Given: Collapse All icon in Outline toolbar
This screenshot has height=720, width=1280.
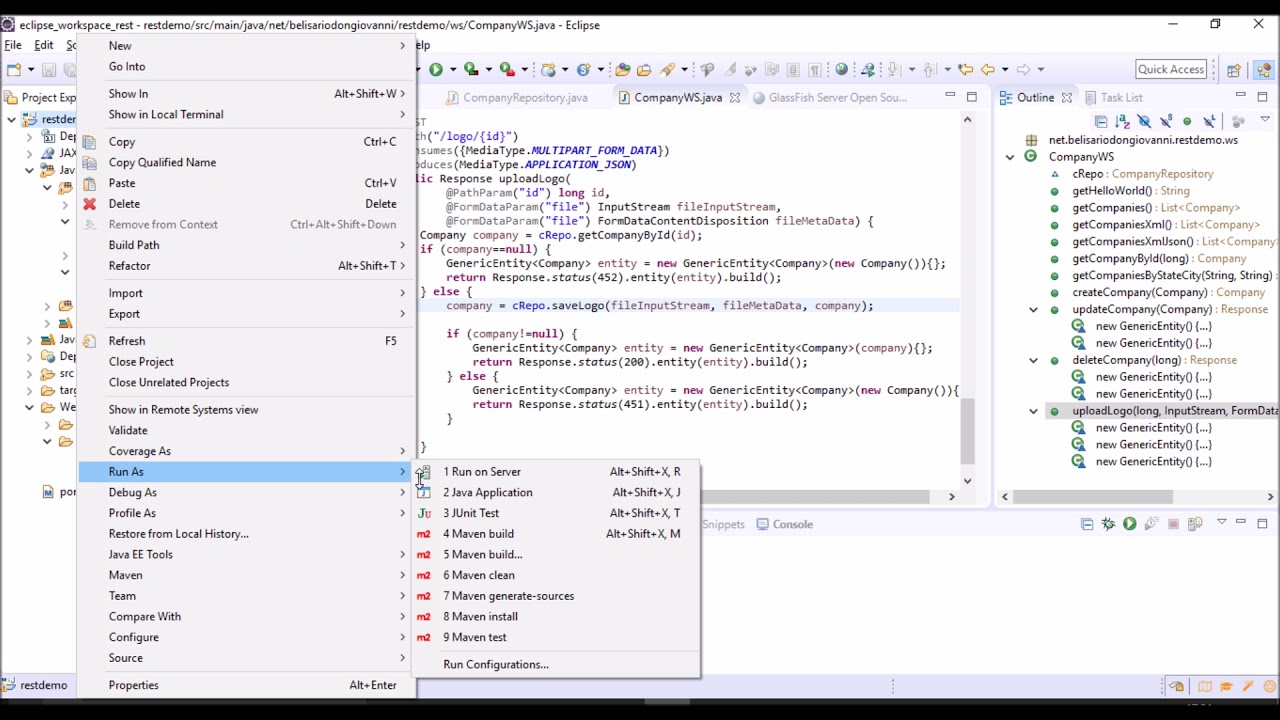Looking at the screenshot, I should [x=1101, y=121].
